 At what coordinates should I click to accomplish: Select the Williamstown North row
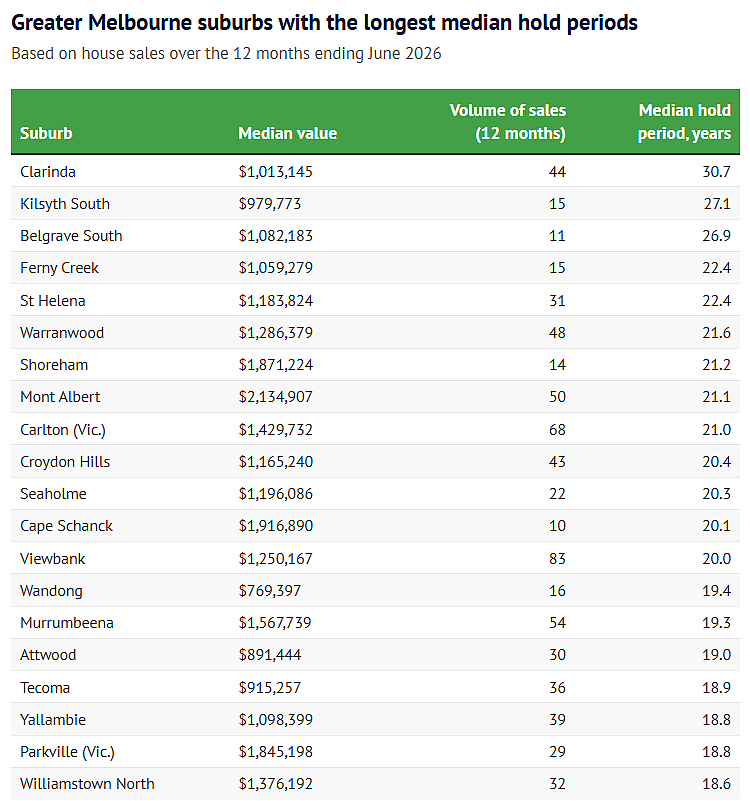375,783
